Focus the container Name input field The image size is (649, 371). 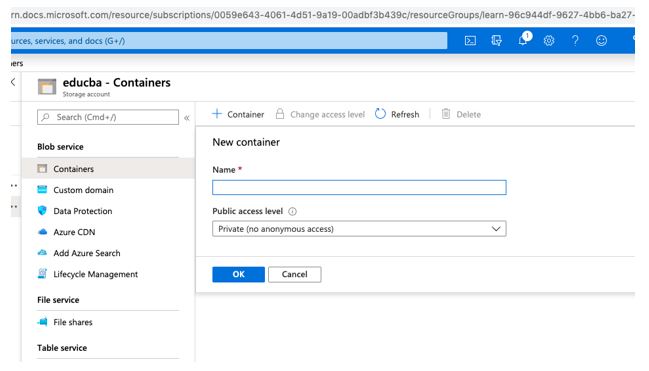click(x=359, y=187)
